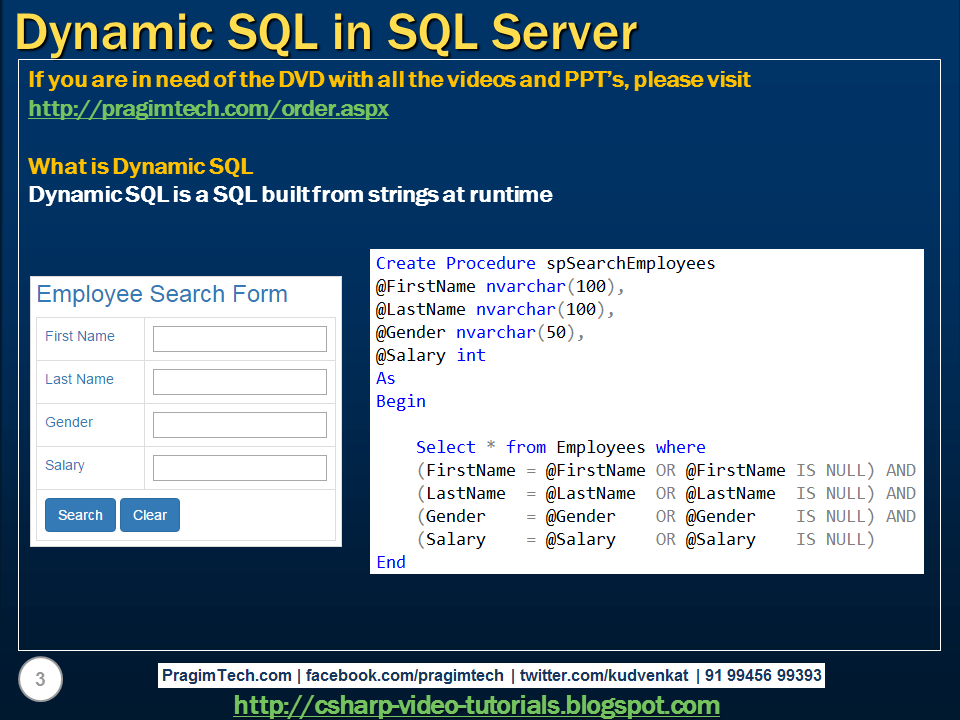Click into the First Name input field
The height and width of the screenshot is (720, 960).
click(239, 338)
